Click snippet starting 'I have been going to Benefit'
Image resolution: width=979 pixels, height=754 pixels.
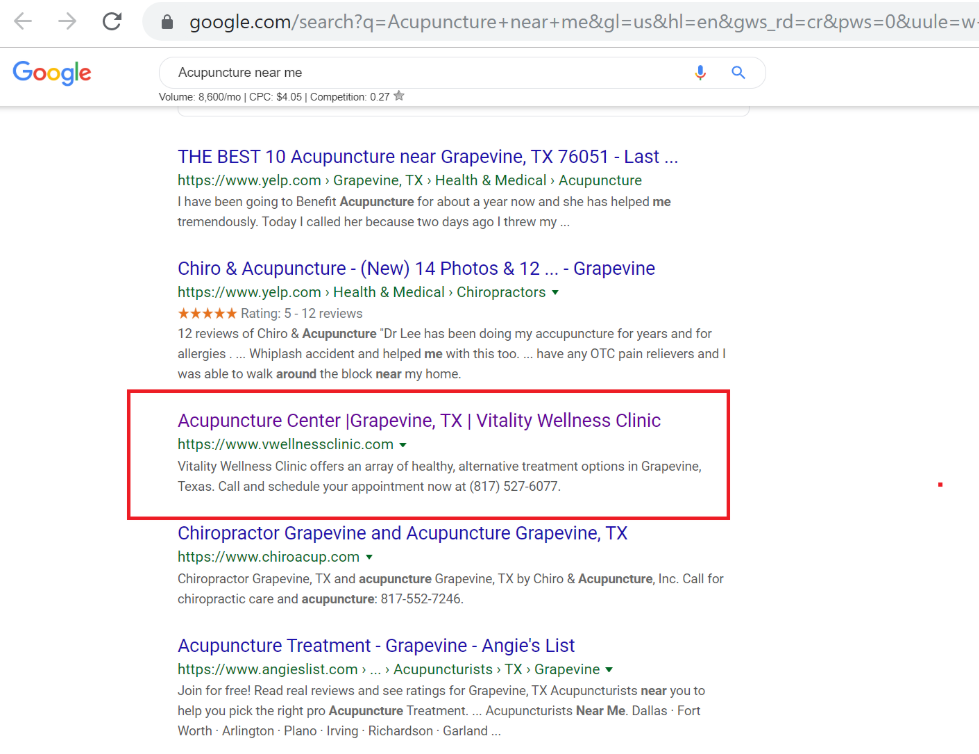424,212
